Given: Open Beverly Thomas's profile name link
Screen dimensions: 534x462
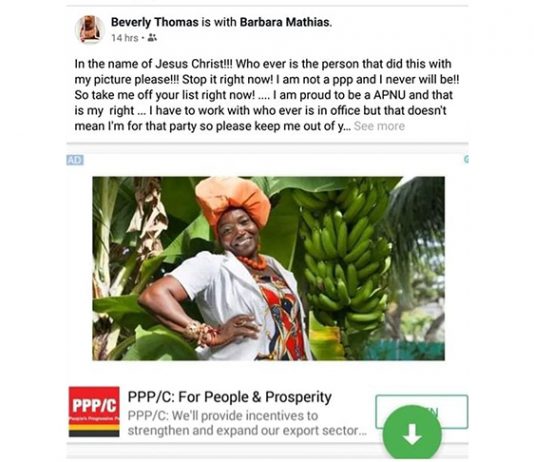Looking at the screenshot, I should (155, 22).
